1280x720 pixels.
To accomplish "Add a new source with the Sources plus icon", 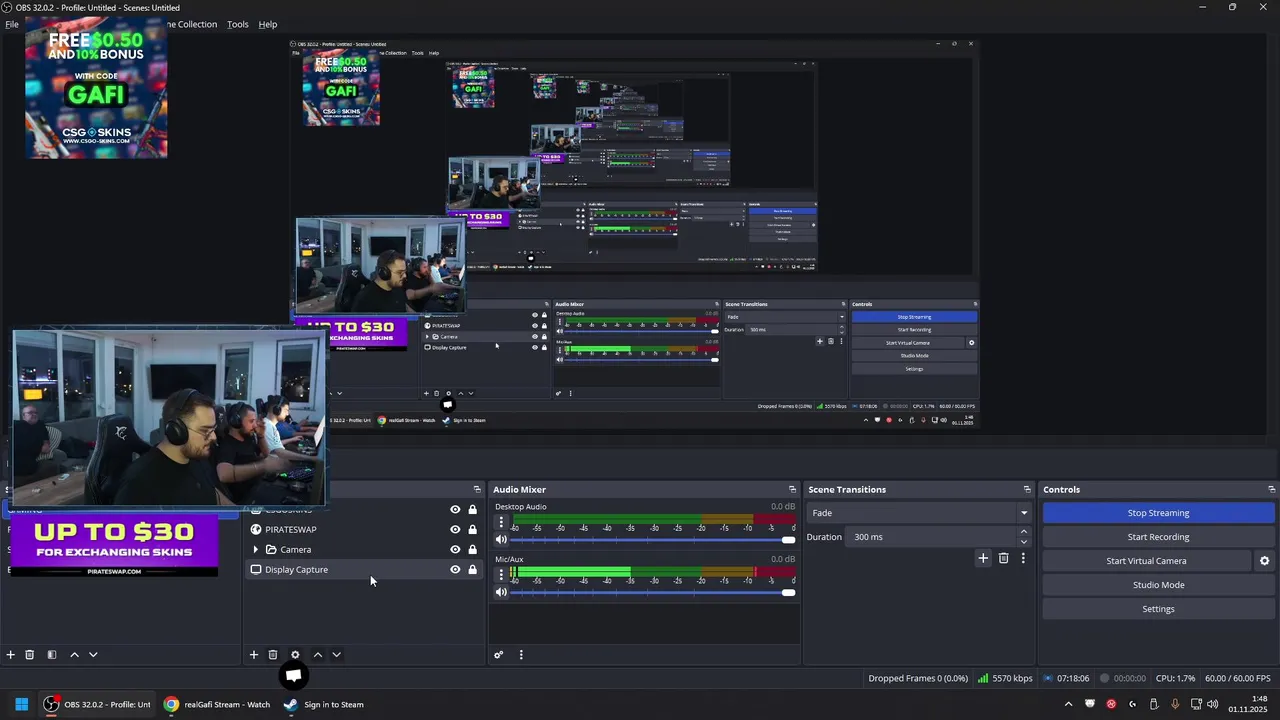I will (x=253, y=655).
